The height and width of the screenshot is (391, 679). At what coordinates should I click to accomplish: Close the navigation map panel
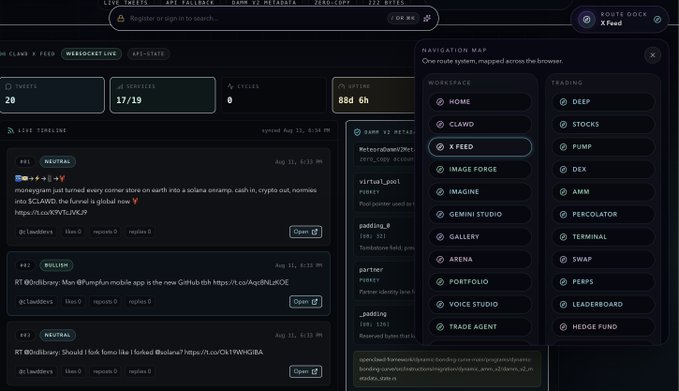[x=653, y=55]
